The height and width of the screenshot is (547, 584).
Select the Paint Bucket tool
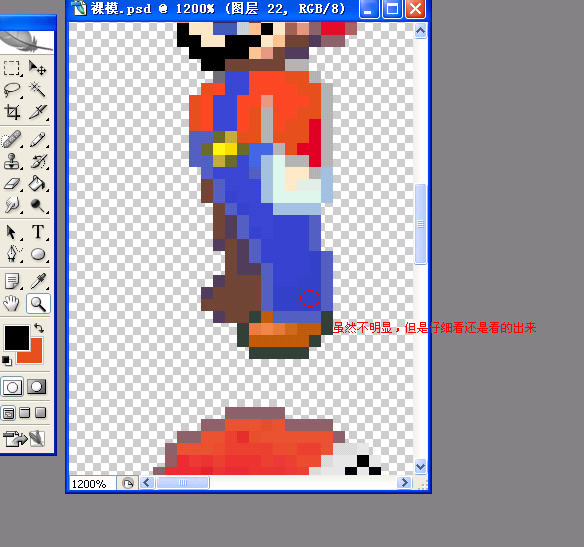(37, 184)
